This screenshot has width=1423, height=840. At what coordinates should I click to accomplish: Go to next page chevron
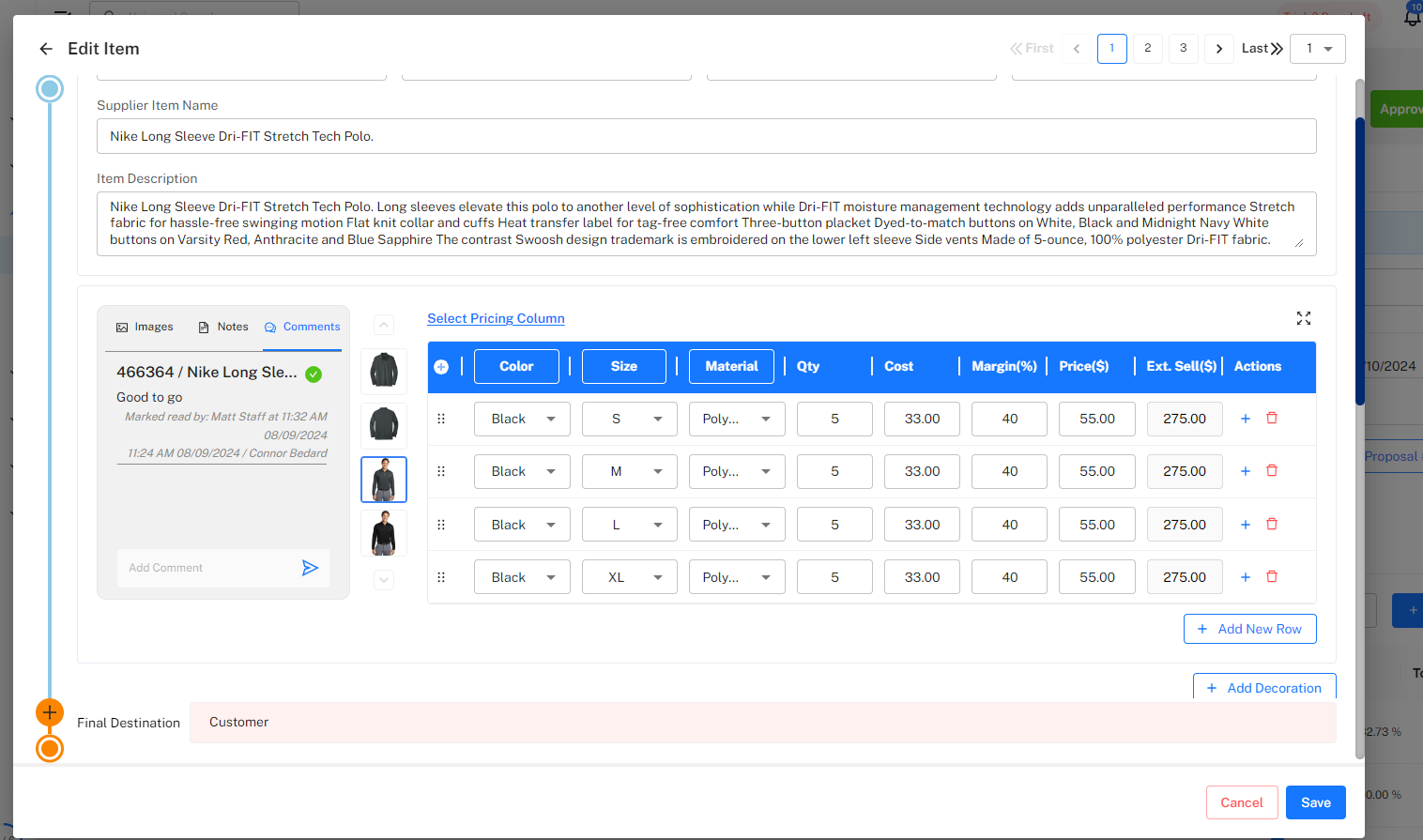coord(1219,49)
